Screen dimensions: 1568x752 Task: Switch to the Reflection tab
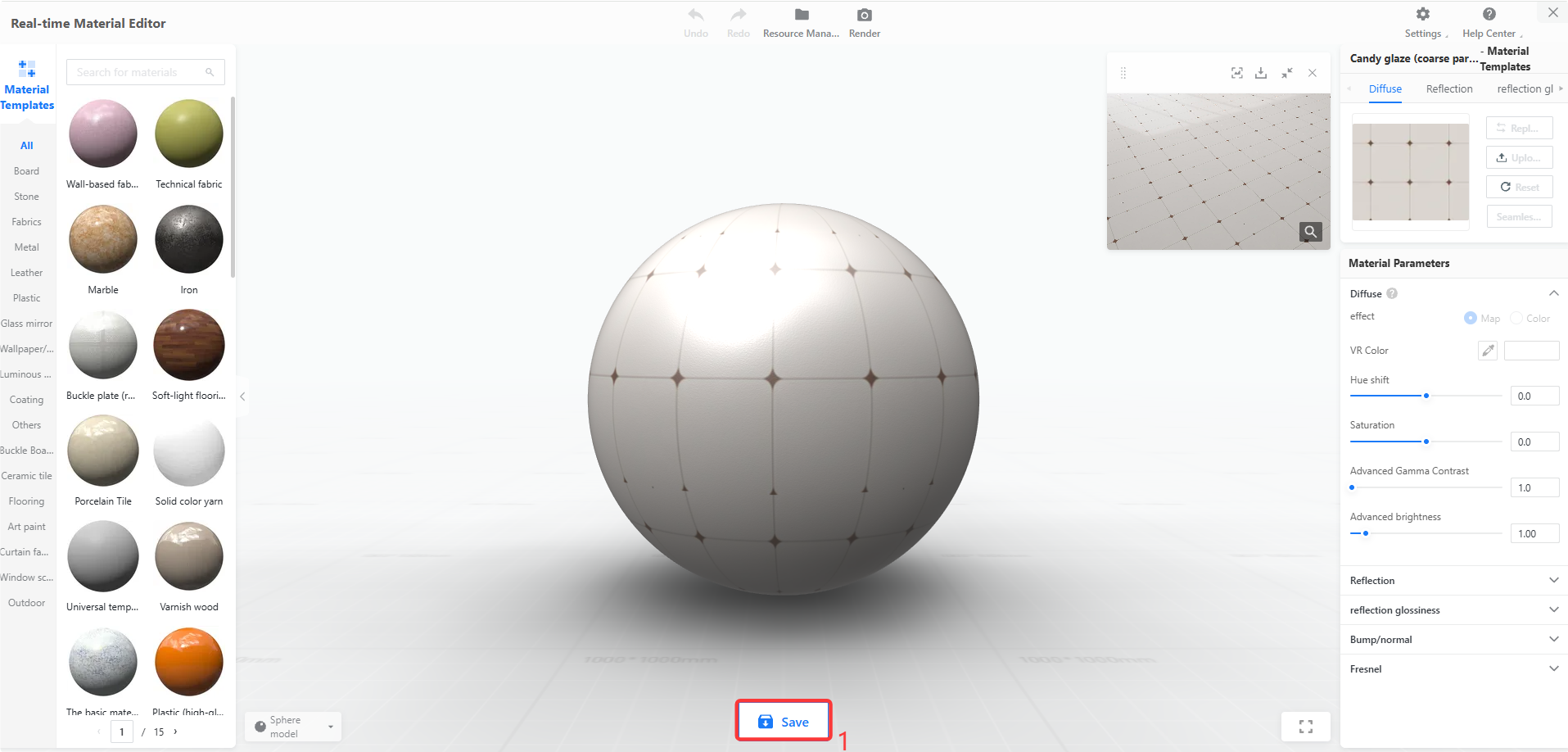click(1448, 88)
